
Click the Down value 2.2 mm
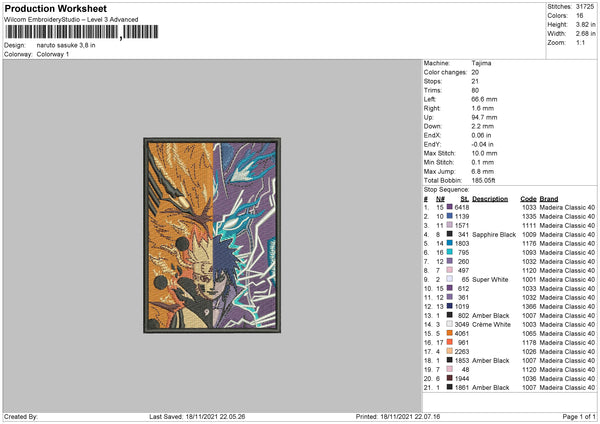point(483,126)
